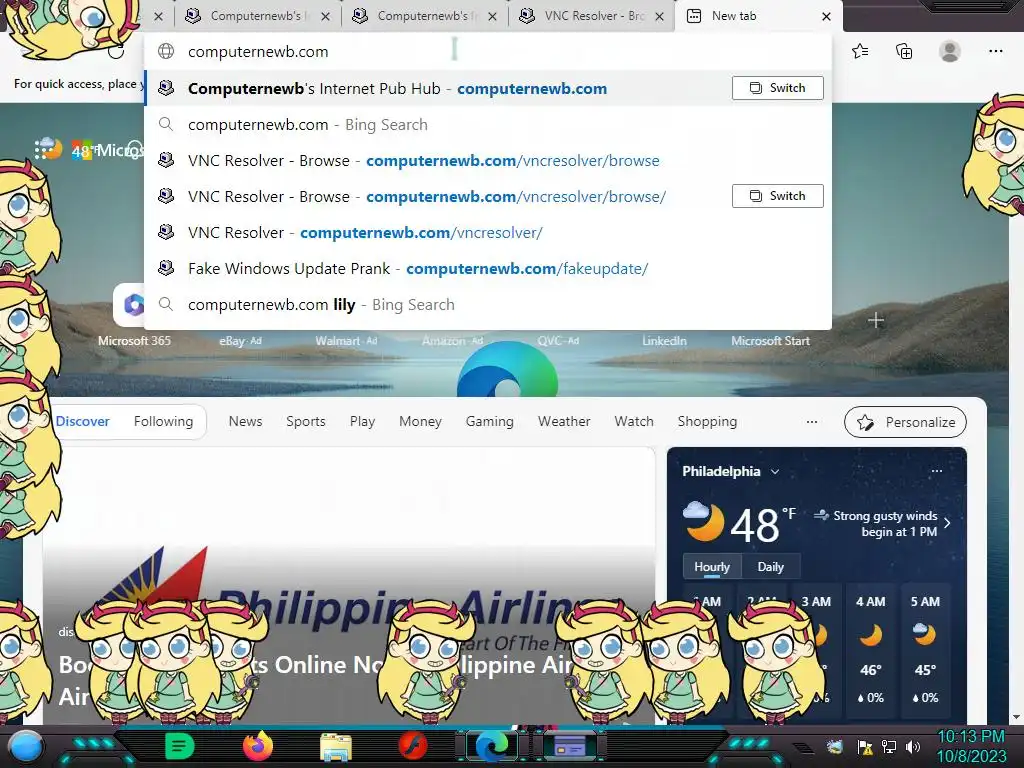Screen dimensions: 1024x768
Task: Expand the Philadelphia location dropdown
Action: pos(775,472)
